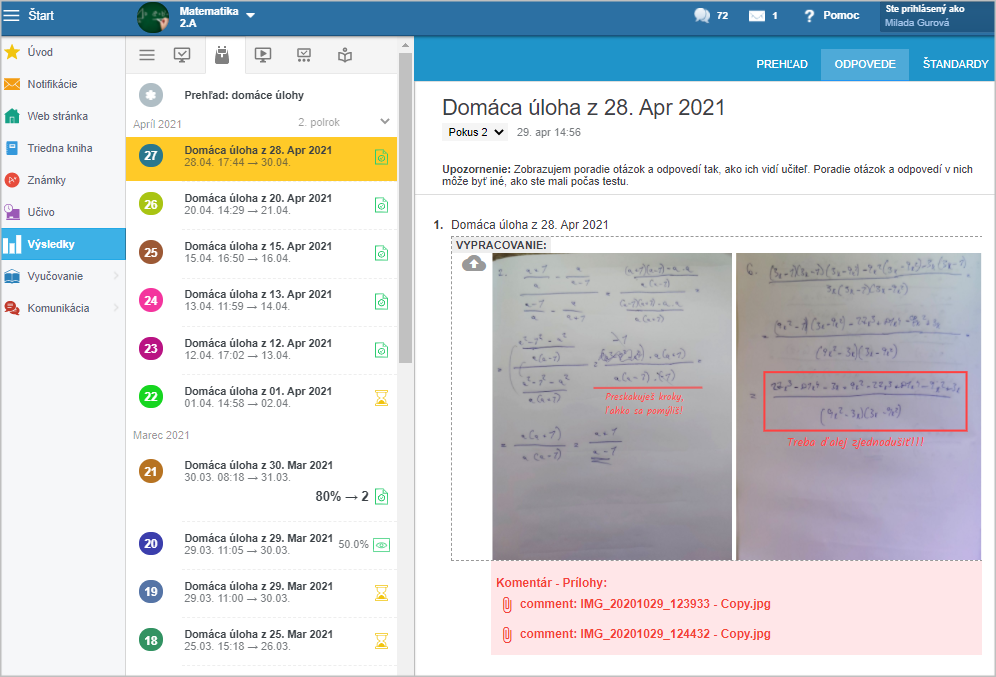
Task: Switch to the PREHĽAD tab
Action: click(781, 64)
